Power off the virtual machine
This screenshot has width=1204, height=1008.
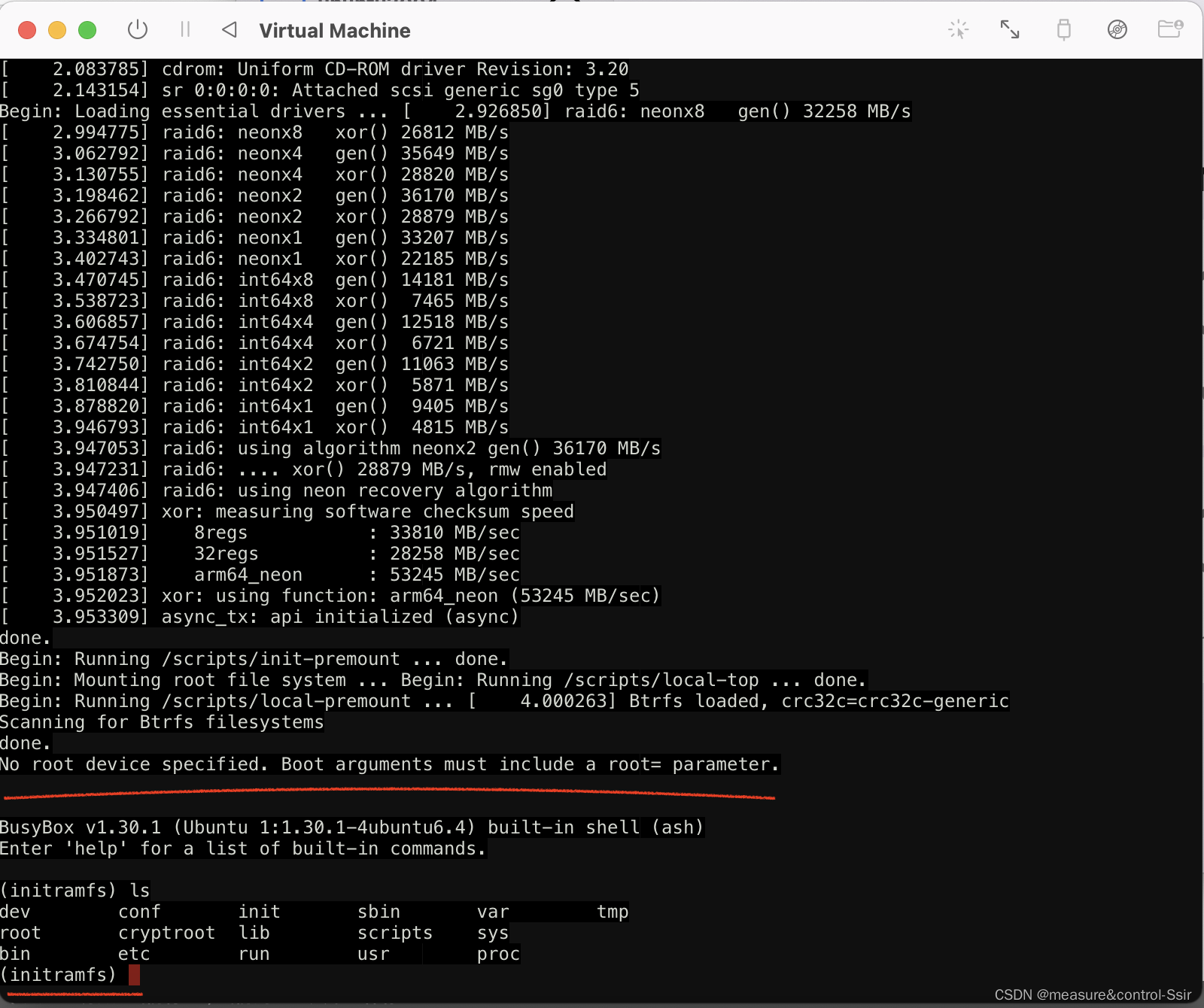click(137, 30)
